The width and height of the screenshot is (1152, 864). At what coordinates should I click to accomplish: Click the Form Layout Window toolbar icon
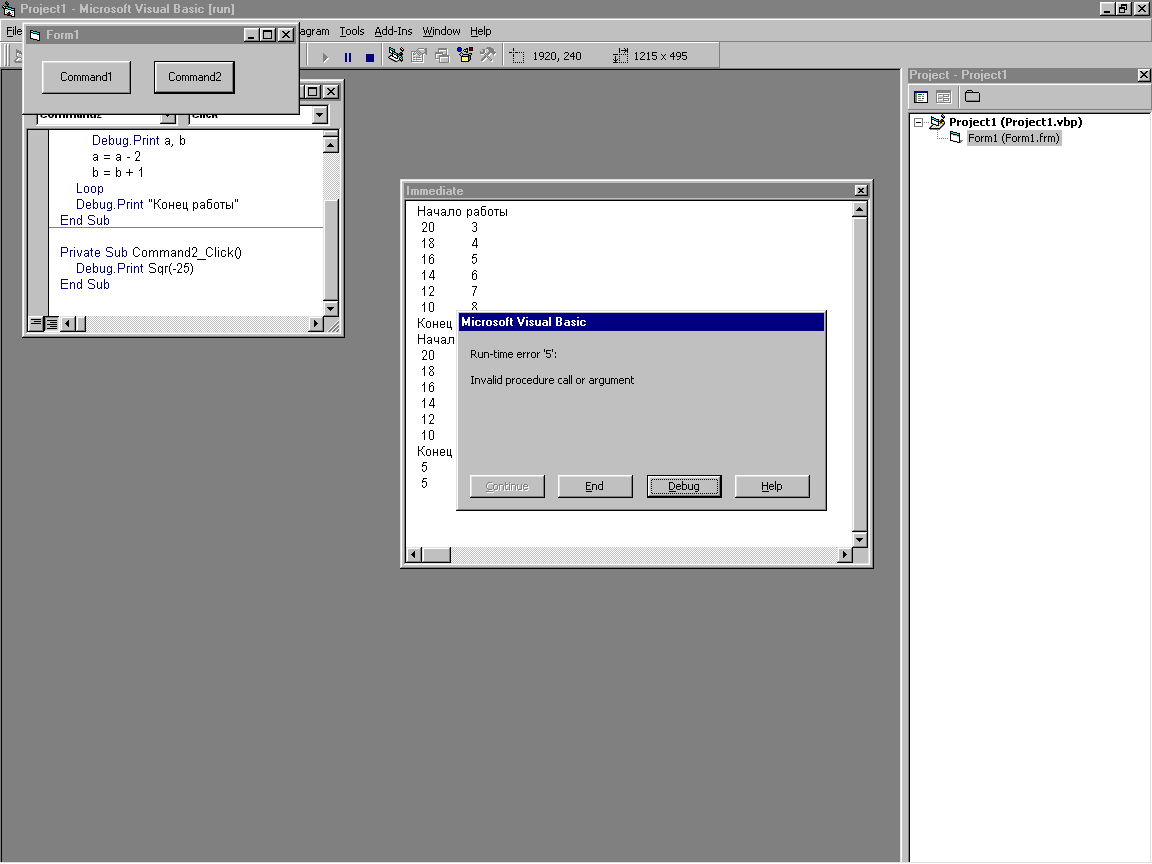(x=442, y=56)
